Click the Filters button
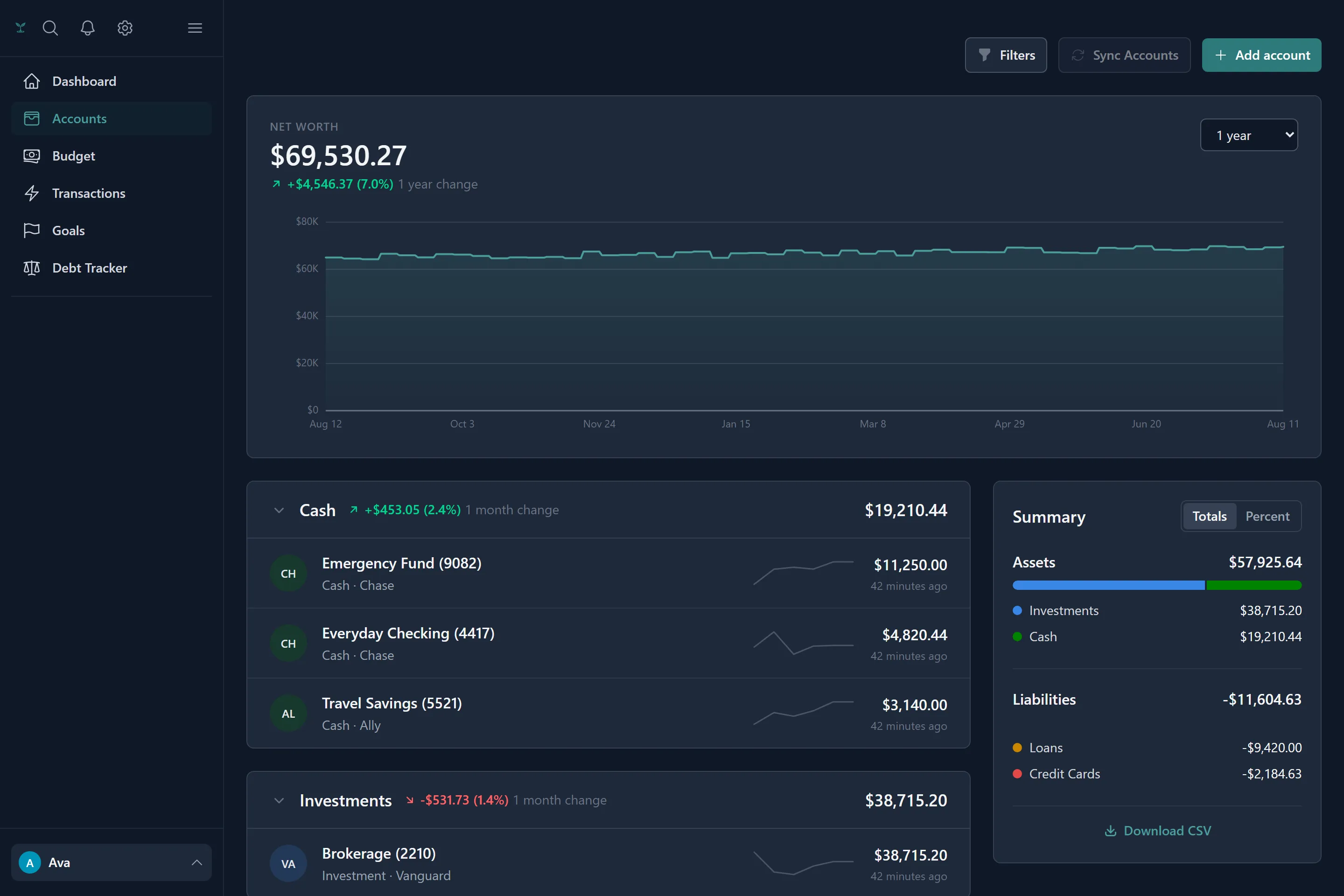The height and width of the screenshot is (896, 1344). click(1006, 55)
